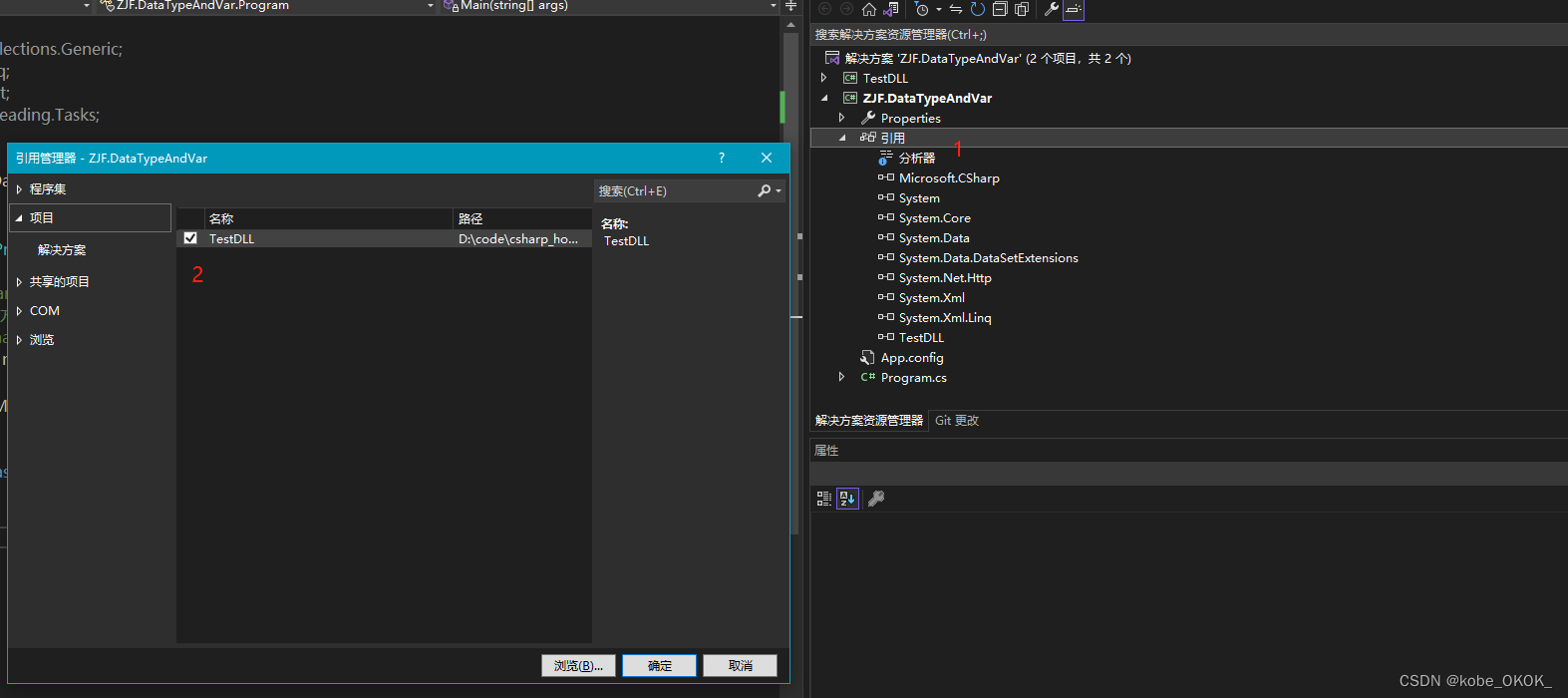The width and height of the screenshot is (1568, 698).
Task: Toggle the preview selected items icon
Action: click(x=1074, y=9)
